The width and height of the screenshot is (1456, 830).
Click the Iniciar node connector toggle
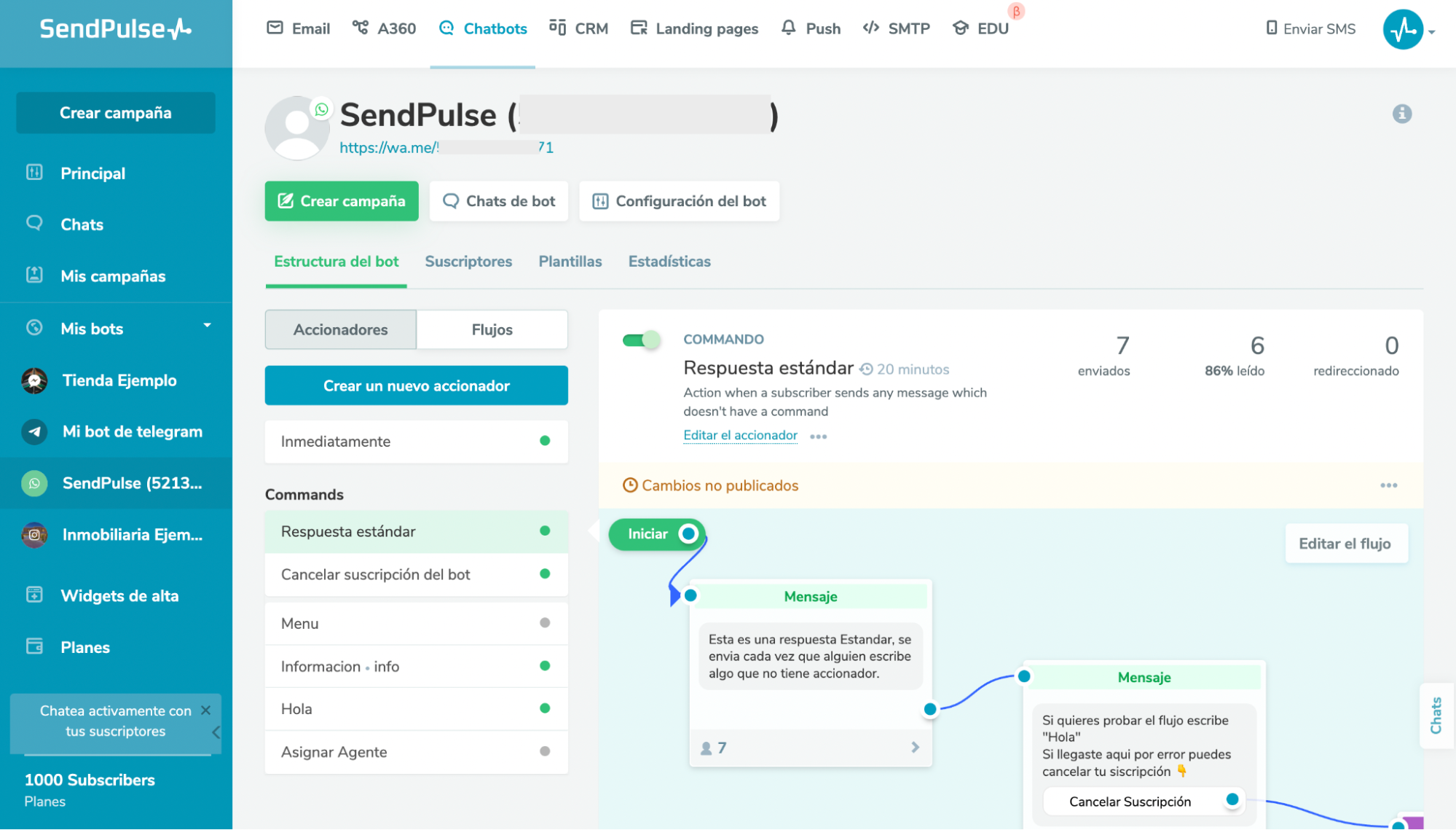tap(688, 534)
